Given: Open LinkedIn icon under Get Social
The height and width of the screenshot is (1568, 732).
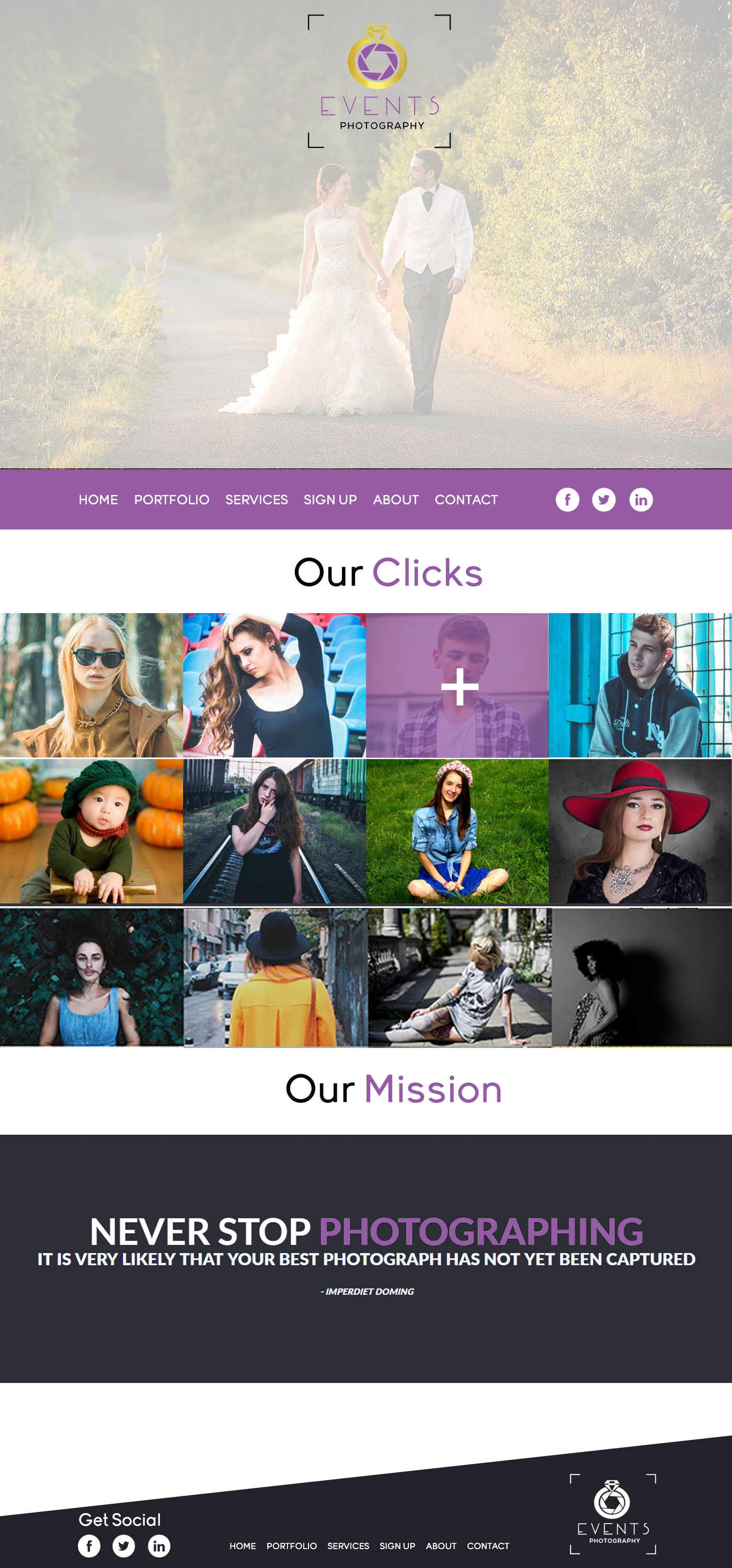Looking at the screenshot, I should [x=159, y=1546].
